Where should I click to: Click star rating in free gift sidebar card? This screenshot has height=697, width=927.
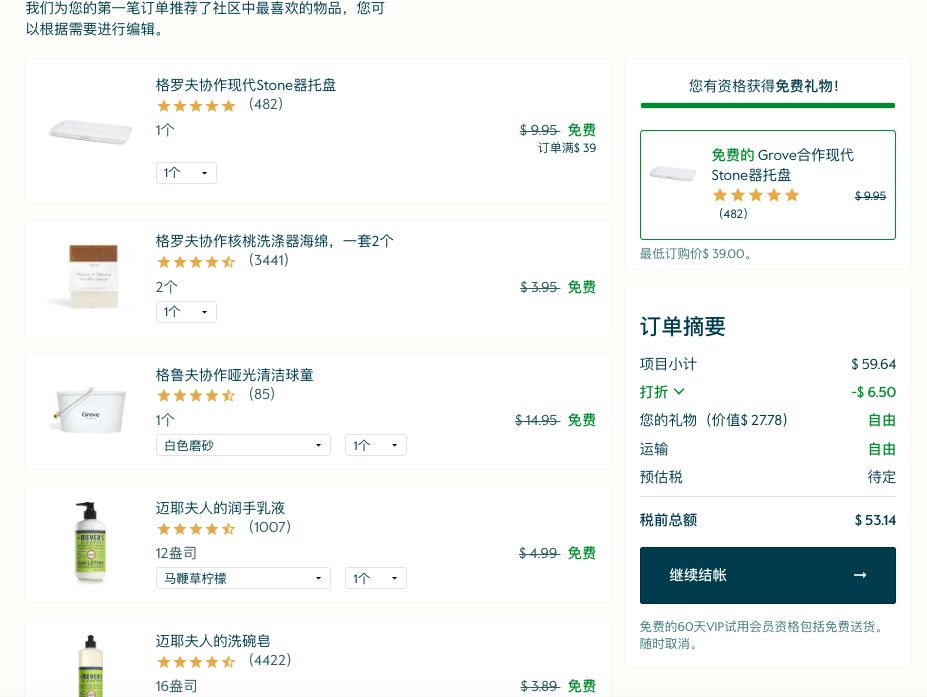tap(756, 195)
